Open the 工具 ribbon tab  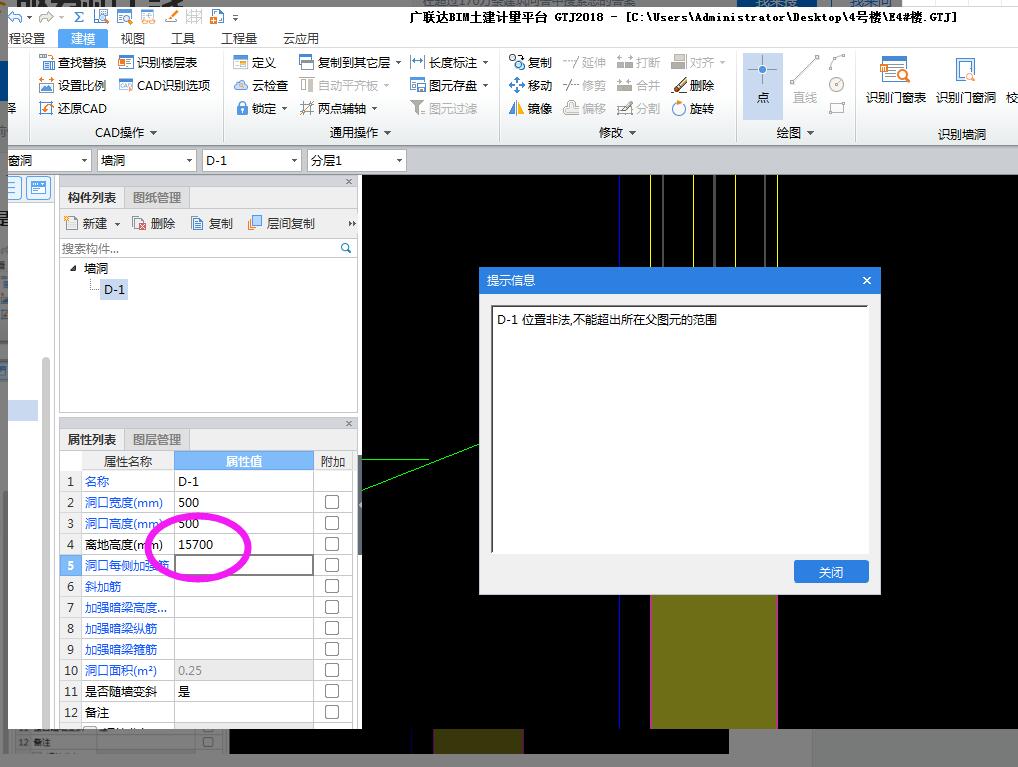[x=182, y=38]
